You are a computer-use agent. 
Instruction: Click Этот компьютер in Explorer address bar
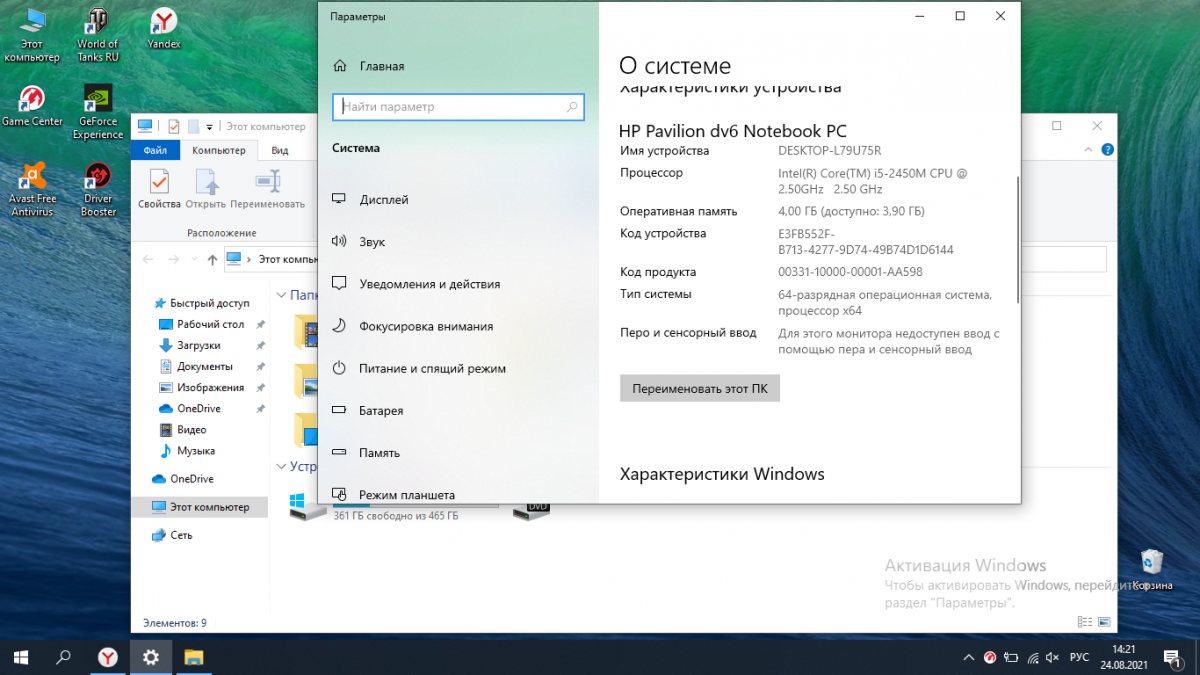point(288,259)
